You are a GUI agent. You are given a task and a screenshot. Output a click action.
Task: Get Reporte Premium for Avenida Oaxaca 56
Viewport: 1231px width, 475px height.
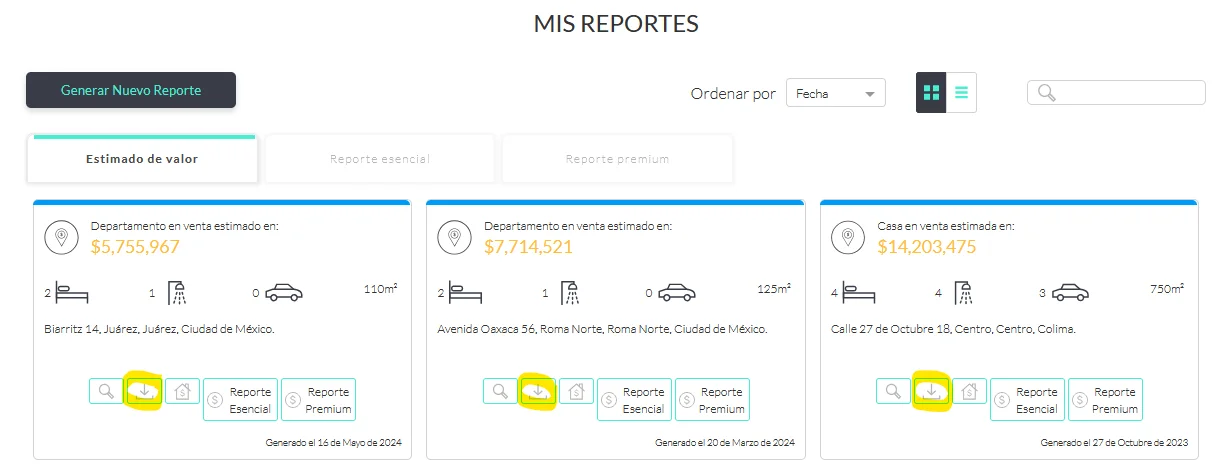pos(712,399)
